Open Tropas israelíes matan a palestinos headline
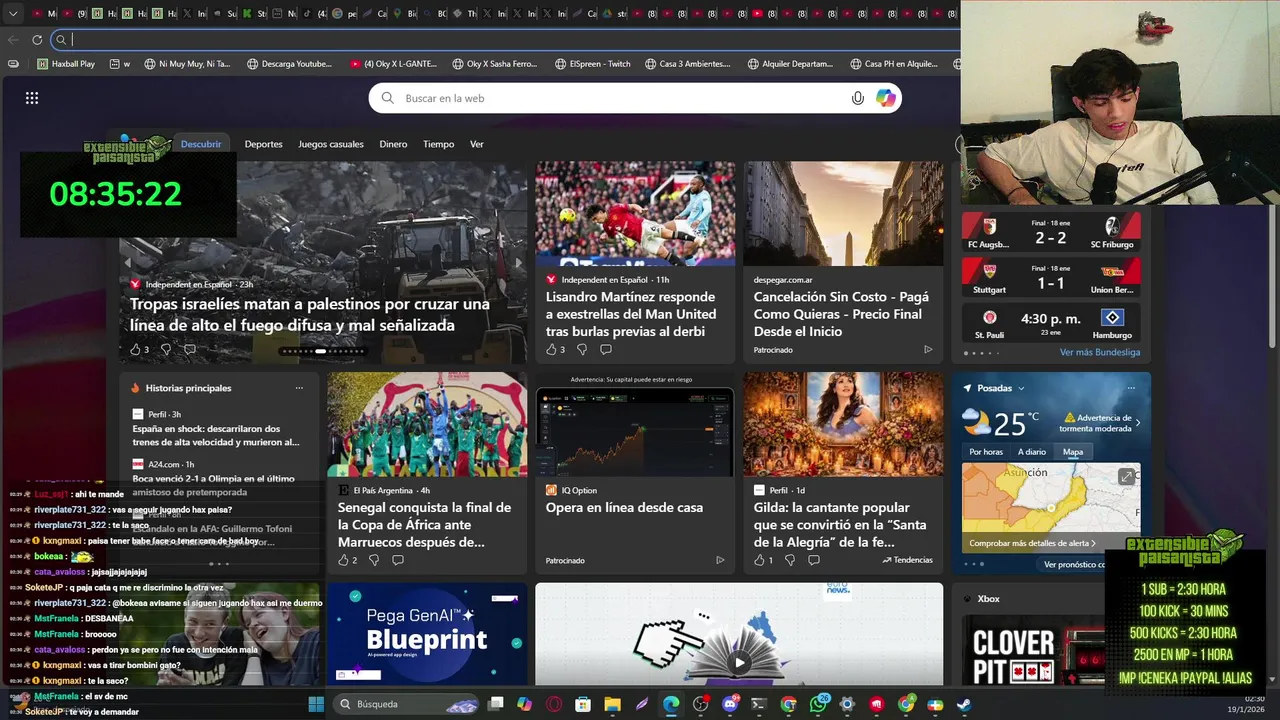This screenshot has height=720, width=1280. [x=310, y=314]
